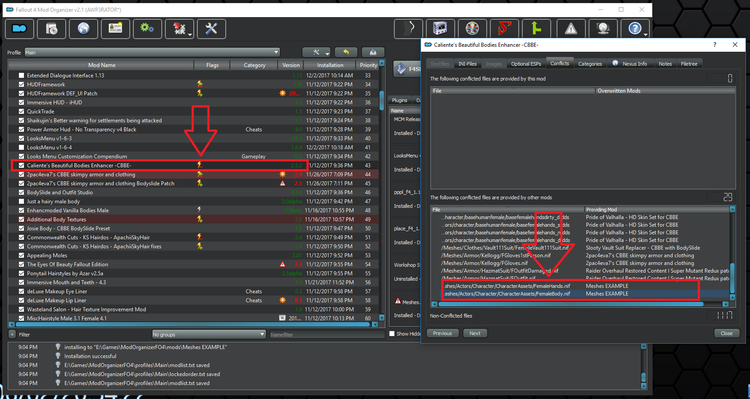The width and height of the screenshot is (750, 399).
Task: Sort by Providing Mod column header
Action: (x=658, y=210)
